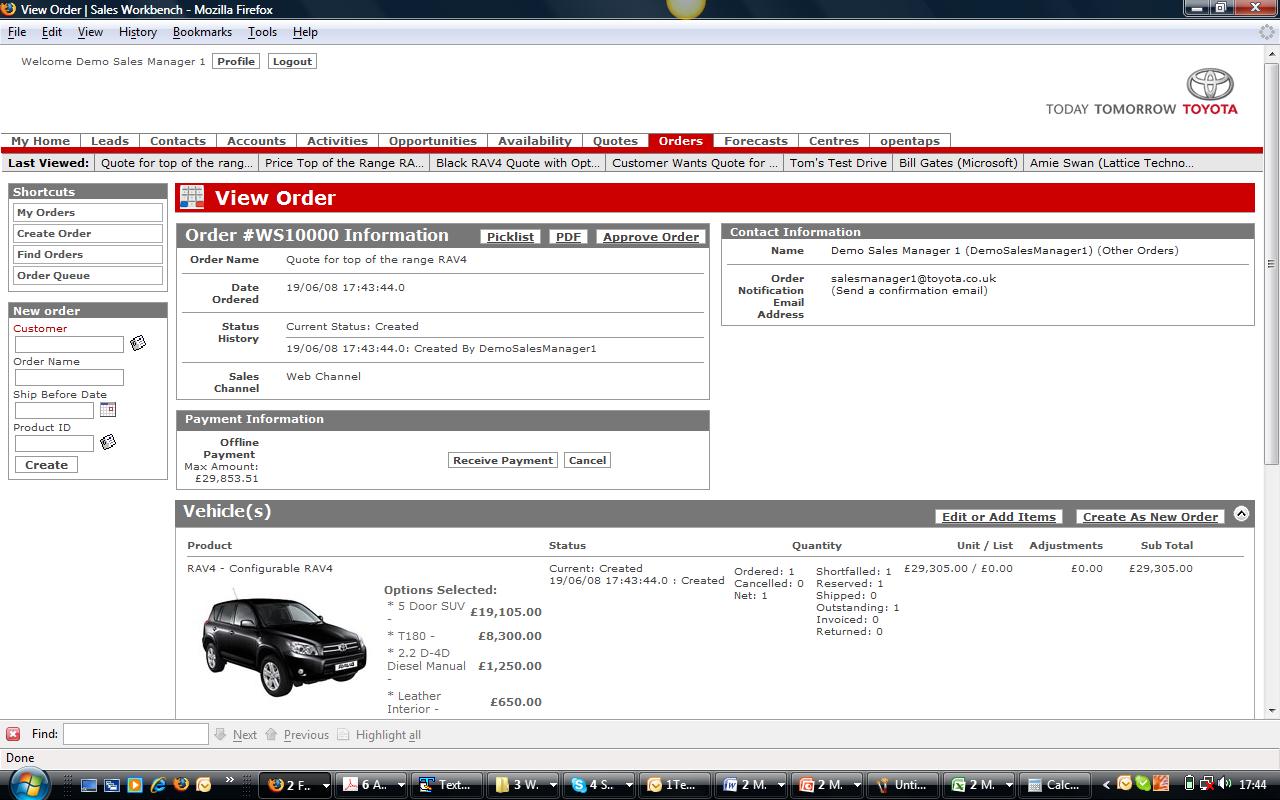
Task: Switch to Calculator taskbar button
Action: pos(1055,785)
